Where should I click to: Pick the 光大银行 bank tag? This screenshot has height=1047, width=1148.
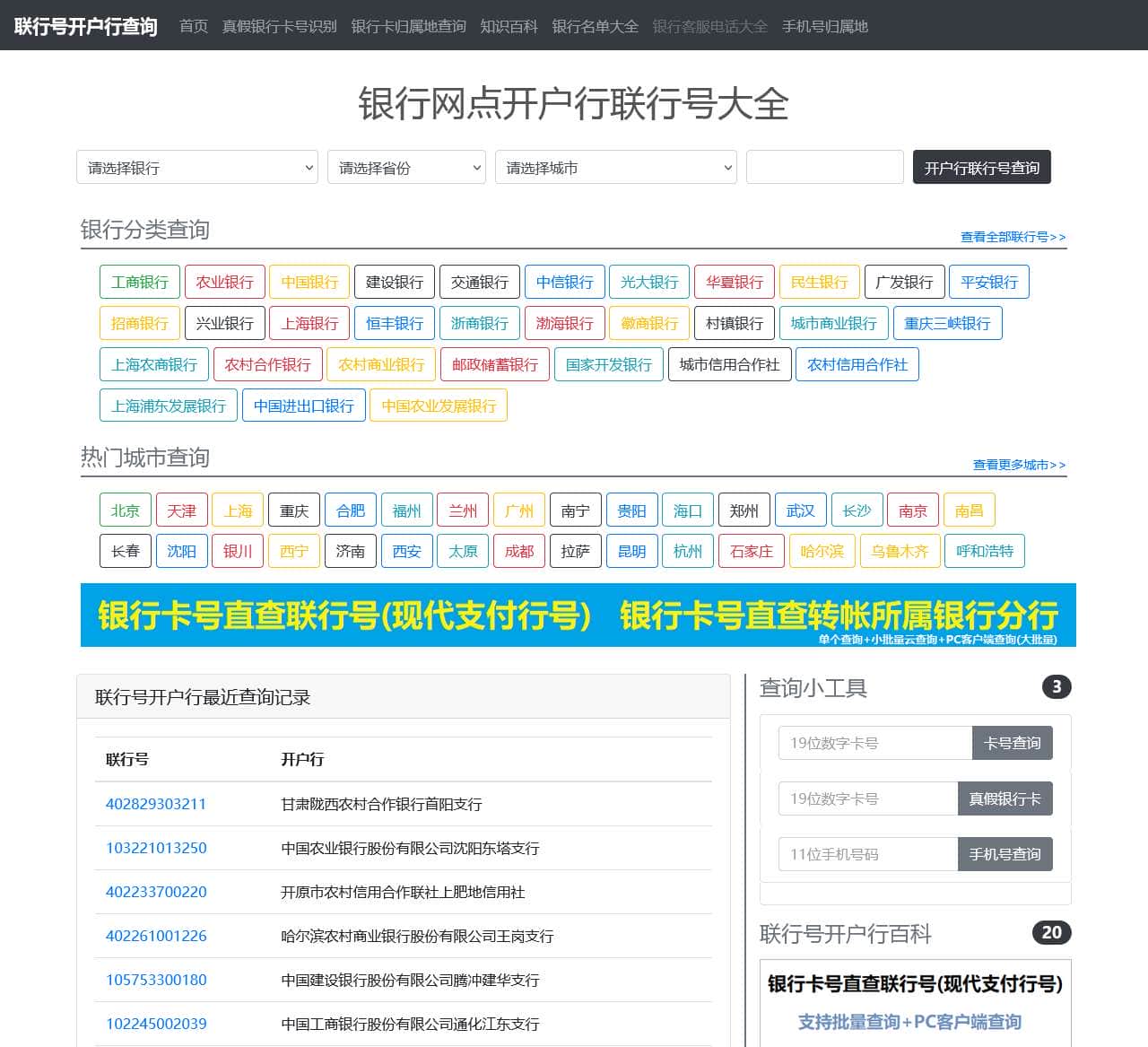pyautogui.click(x=649, y=282)
